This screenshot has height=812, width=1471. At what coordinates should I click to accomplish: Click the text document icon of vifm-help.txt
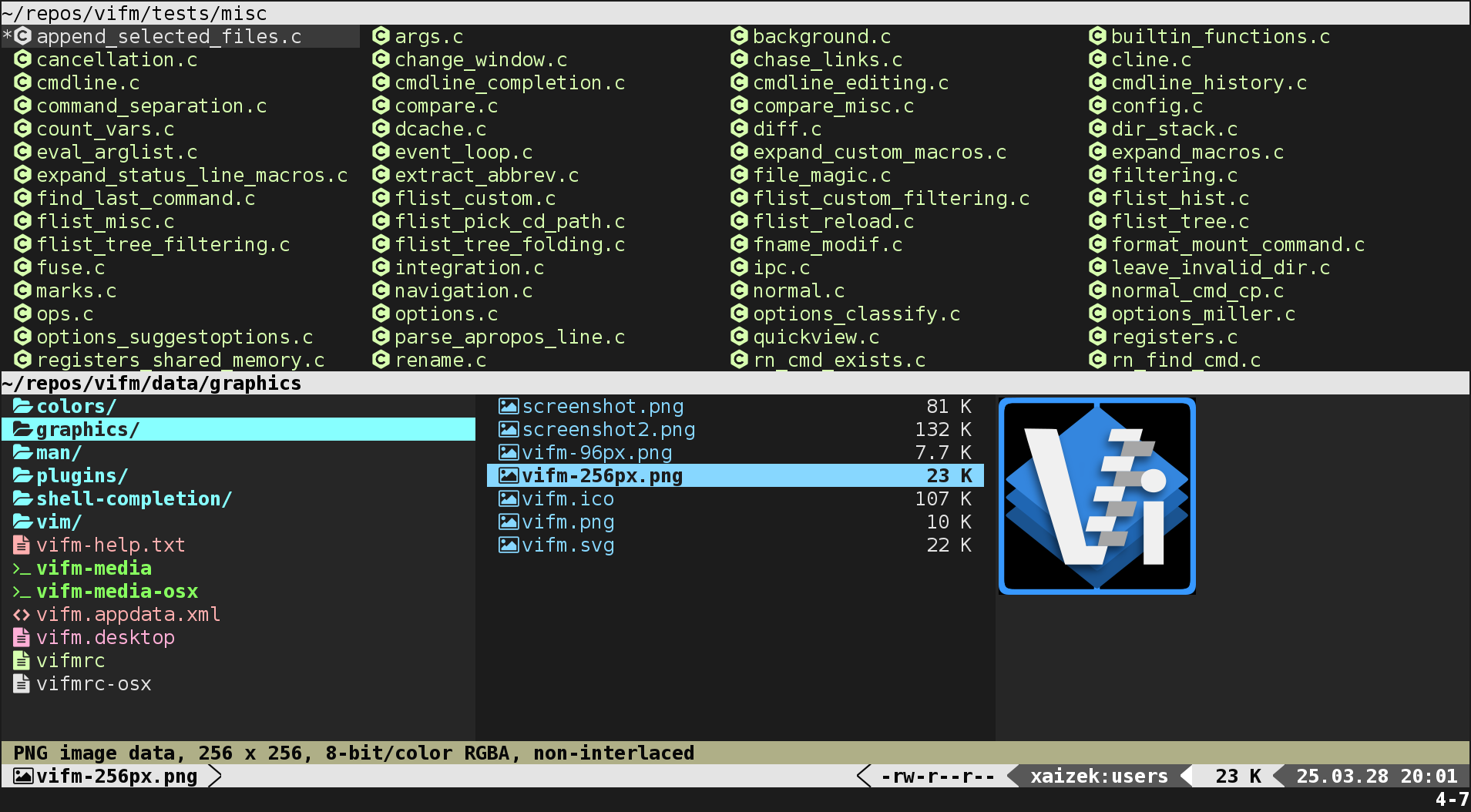click(22, 545)
